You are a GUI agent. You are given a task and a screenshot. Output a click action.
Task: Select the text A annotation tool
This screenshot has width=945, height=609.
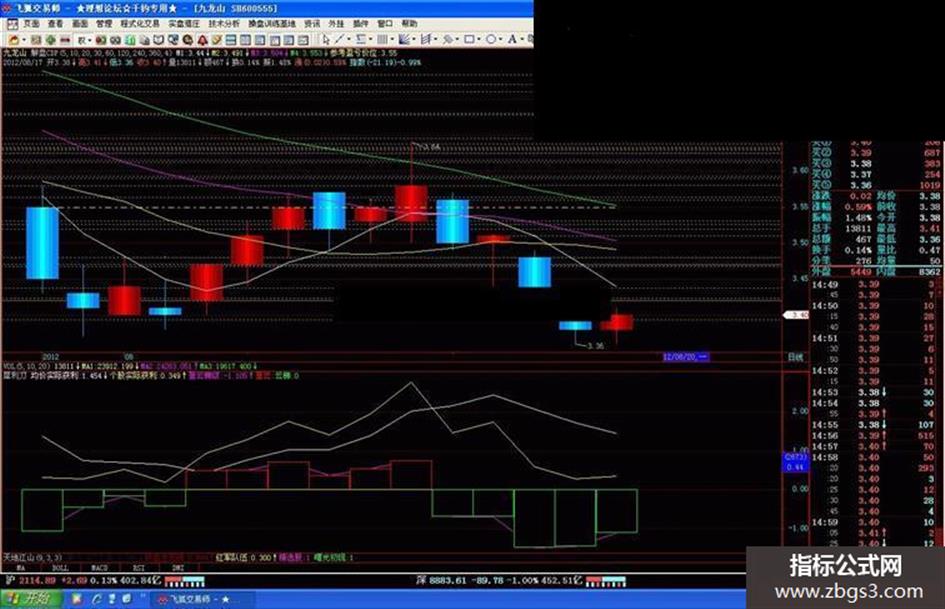pos(512,40)
